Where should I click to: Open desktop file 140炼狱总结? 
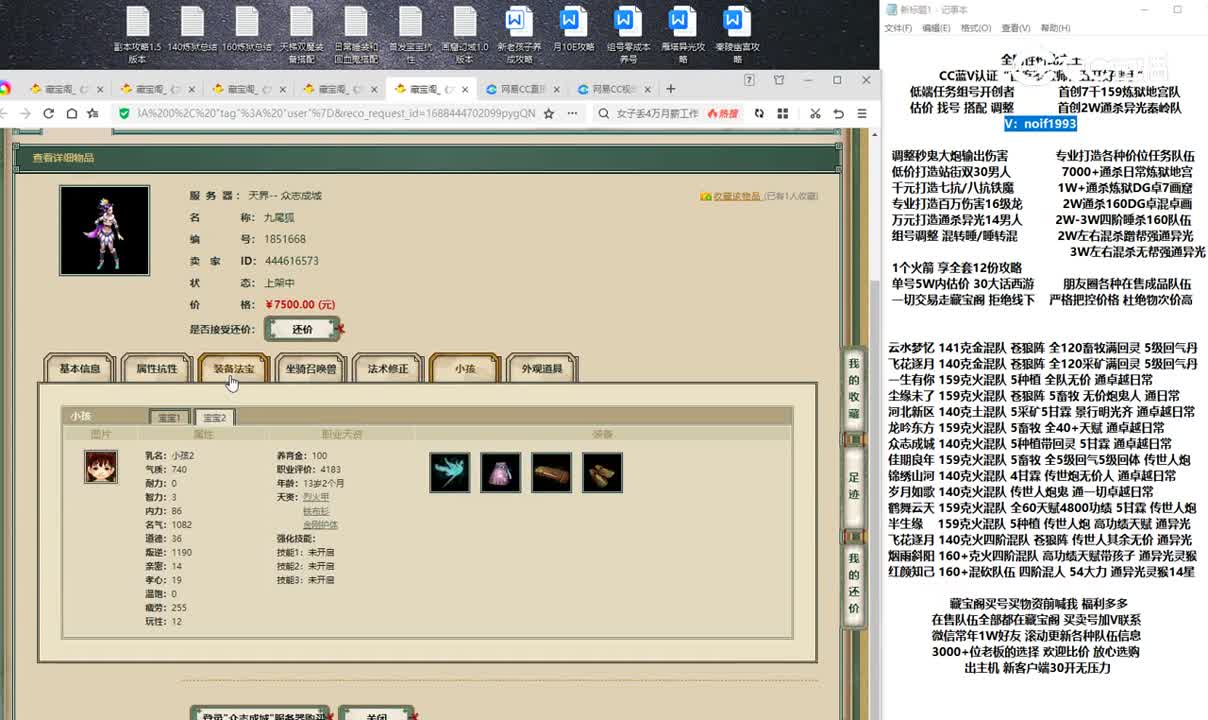pos(192,29)
